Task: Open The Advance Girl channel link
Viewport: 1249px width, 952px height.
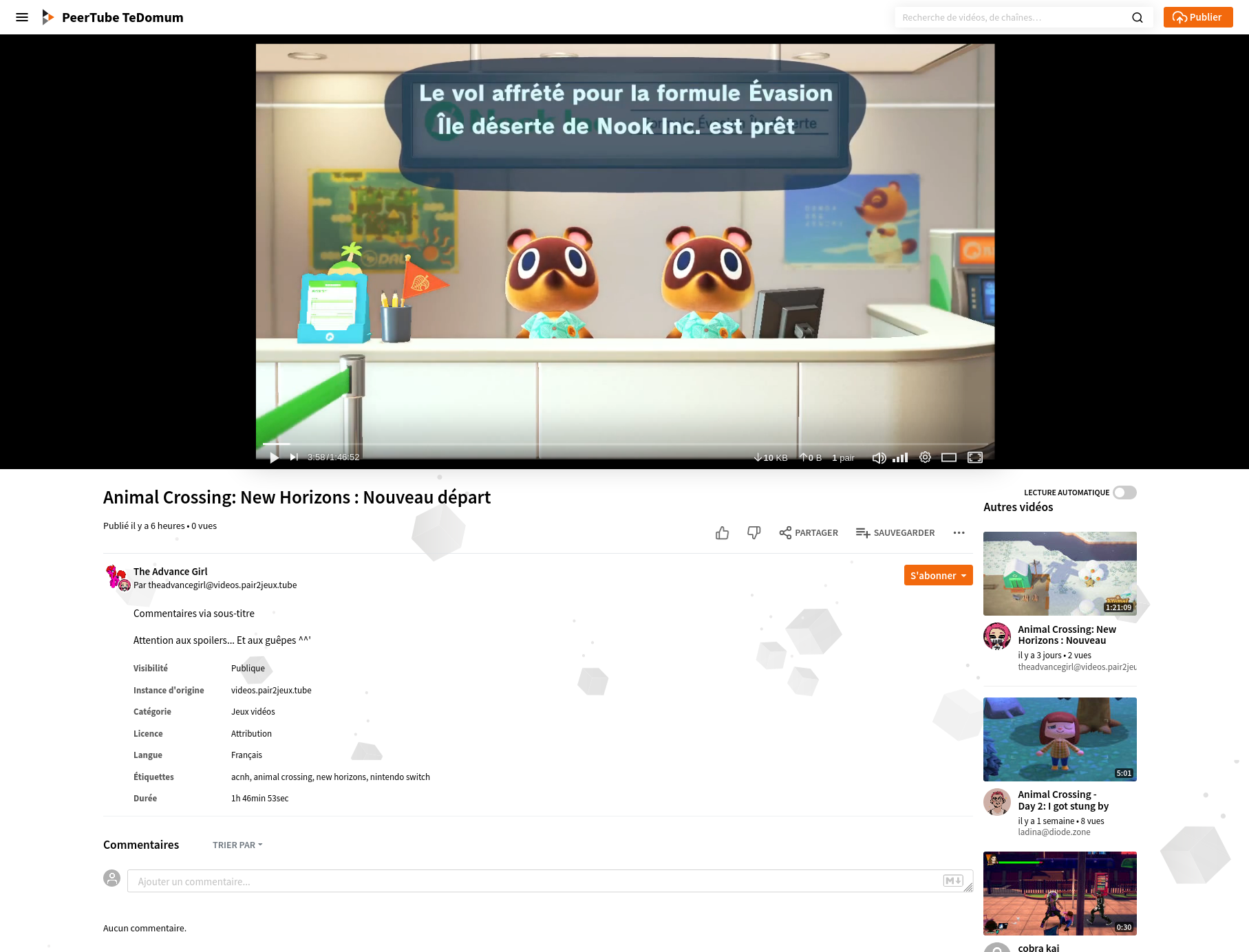Action: pos(170,572)
